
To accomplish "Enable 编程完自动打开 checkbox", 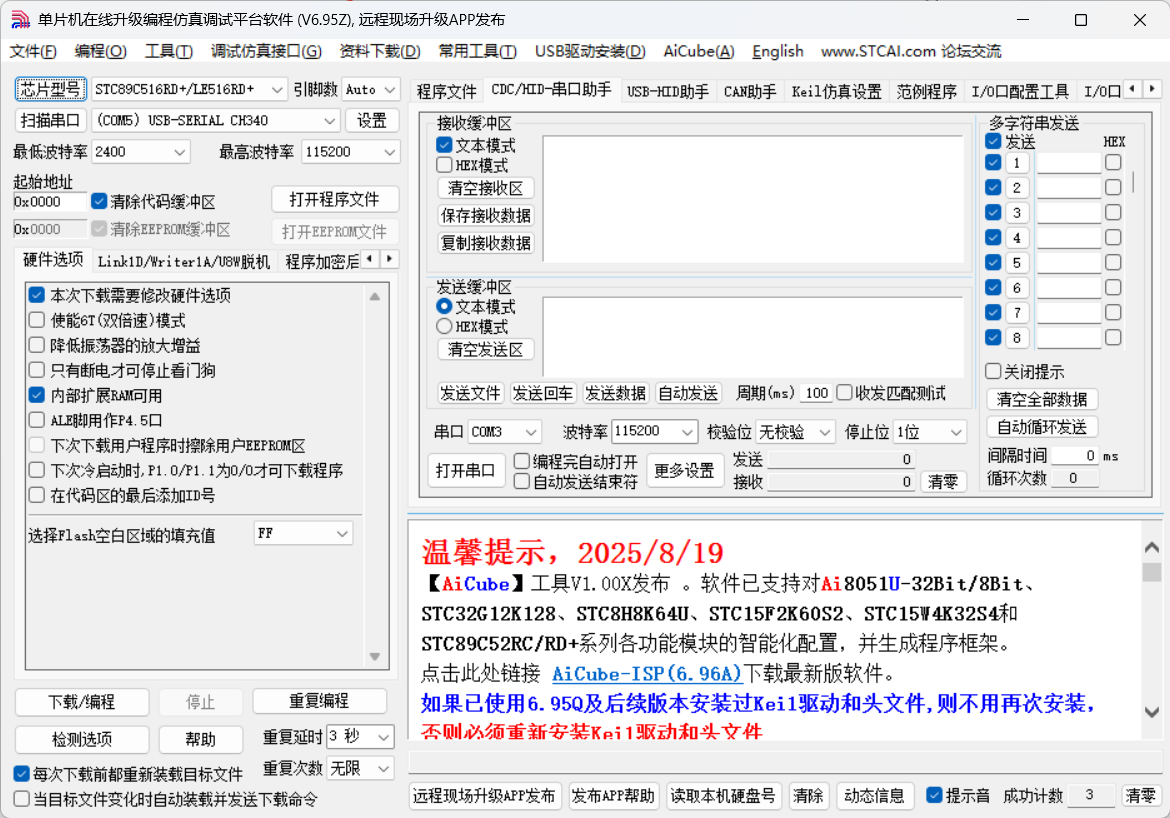I will point(522,461).
